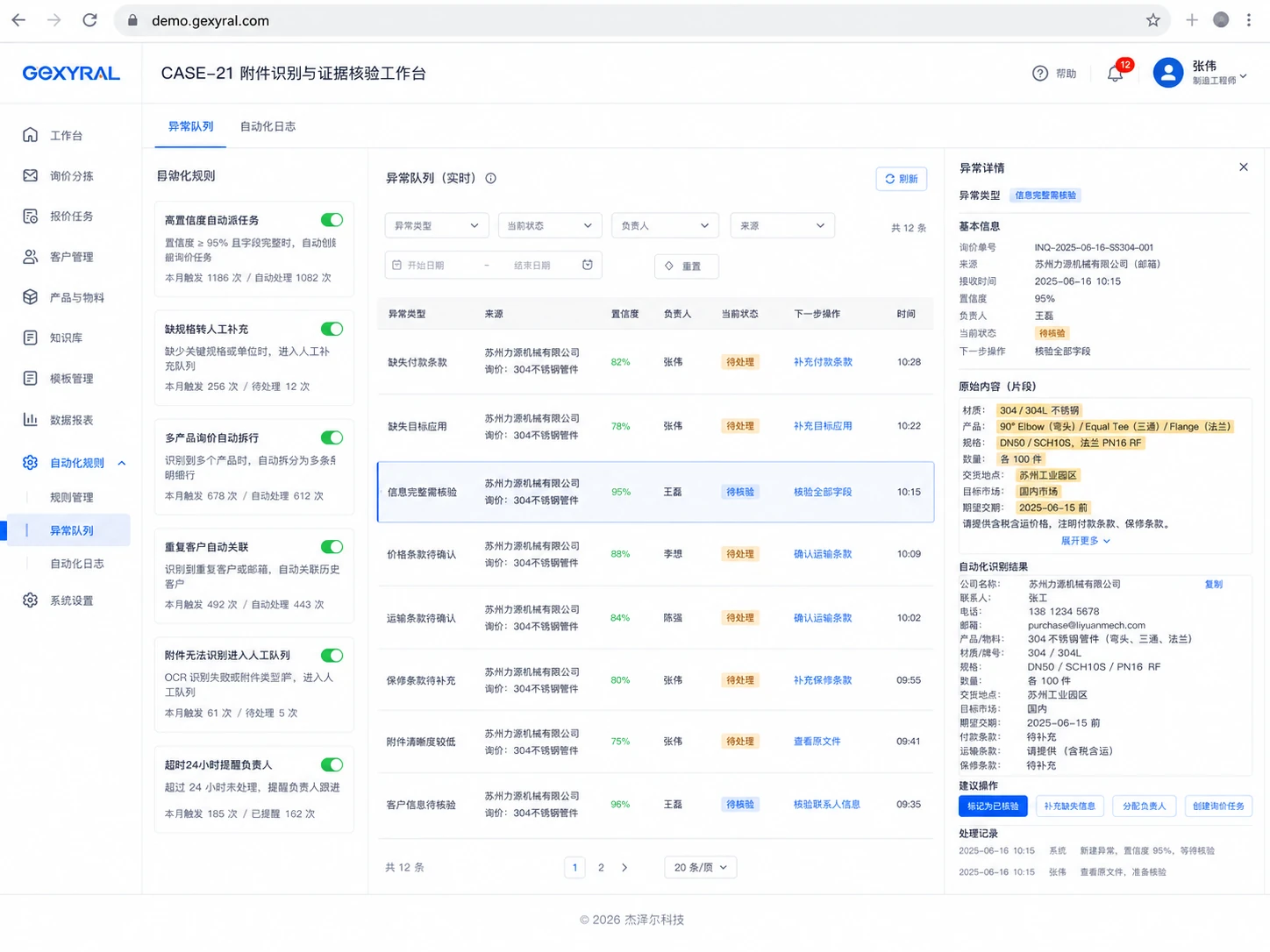Image resolution: width=1270 pixels, height=952 pixels.
Task: Go to 报价任务 via its sidebar icon
Action: point(31,216)
